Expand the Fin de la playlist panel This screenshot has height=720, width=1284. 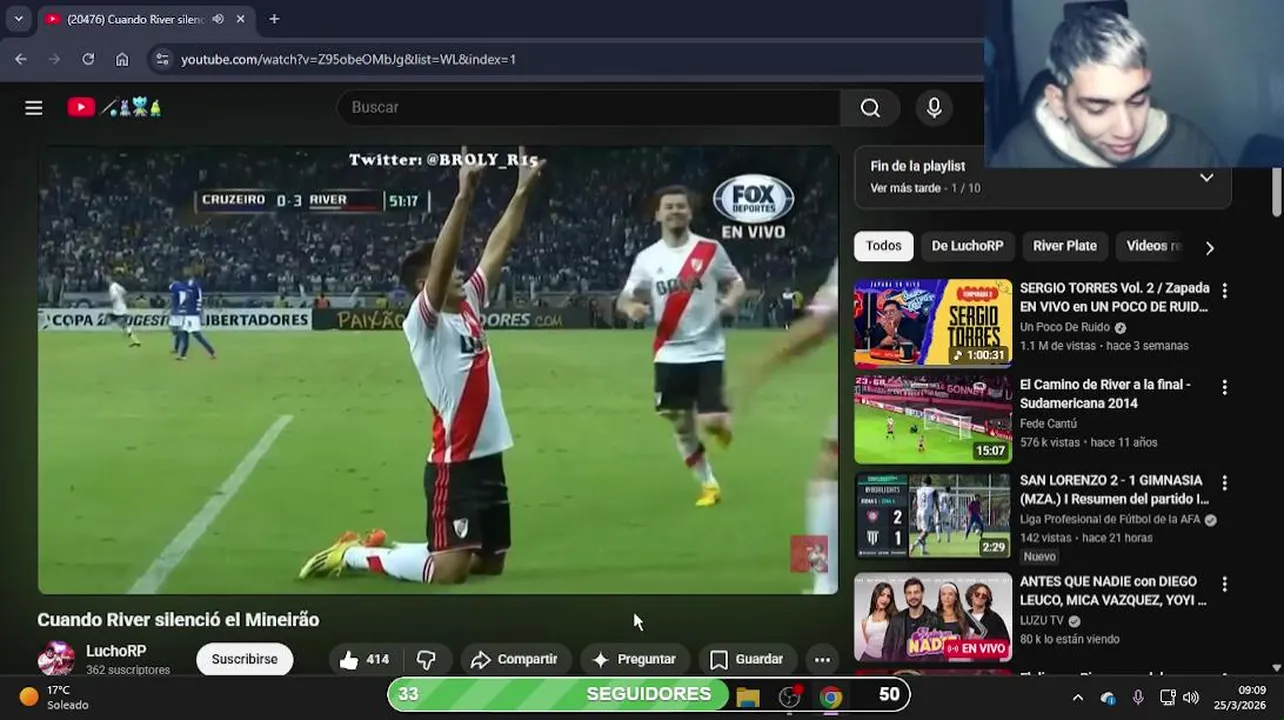point(1206,178)
